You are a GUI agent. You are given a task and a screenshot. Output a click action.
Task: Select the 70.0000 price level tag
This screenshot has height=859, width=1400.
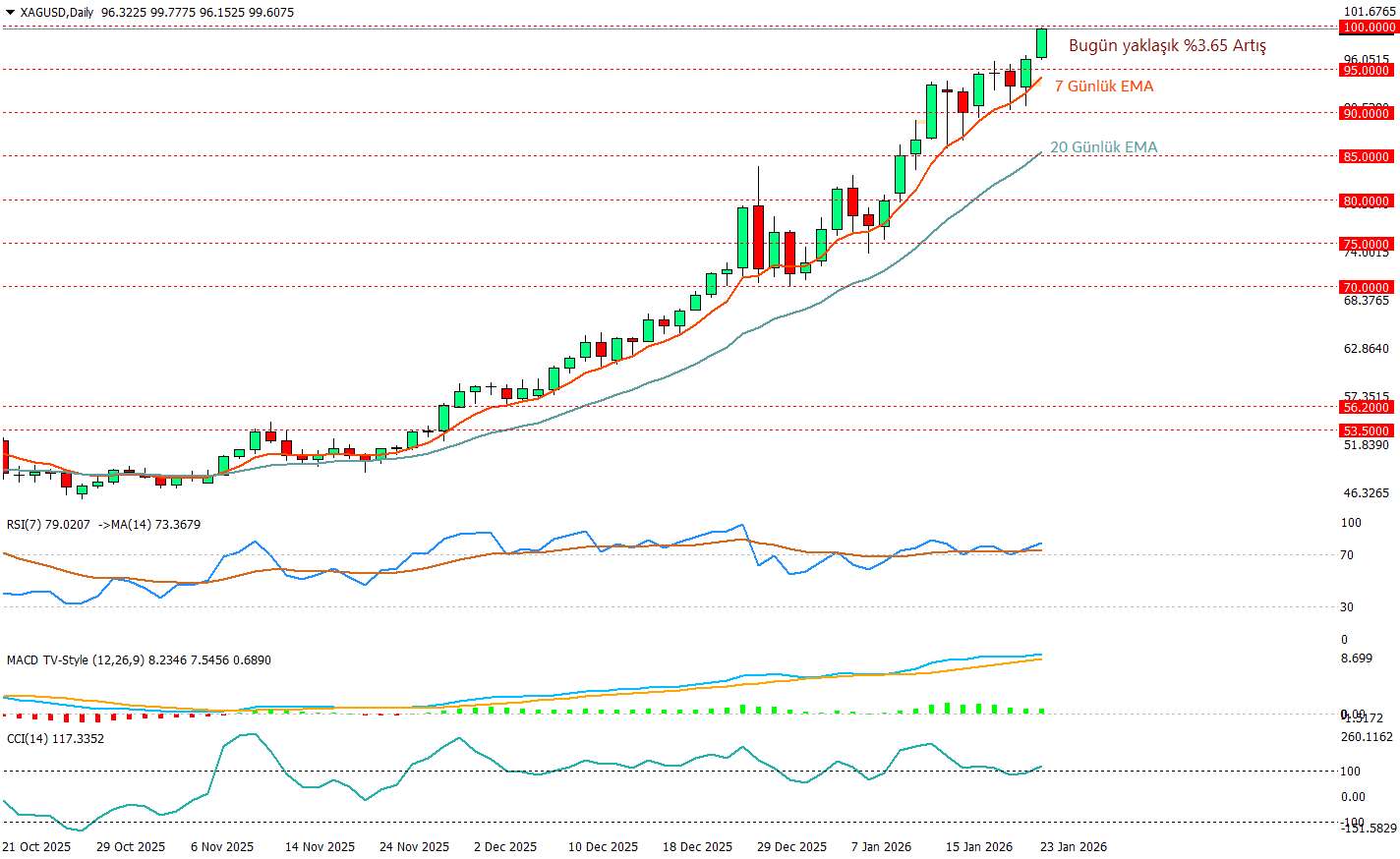click(1368, 288)
